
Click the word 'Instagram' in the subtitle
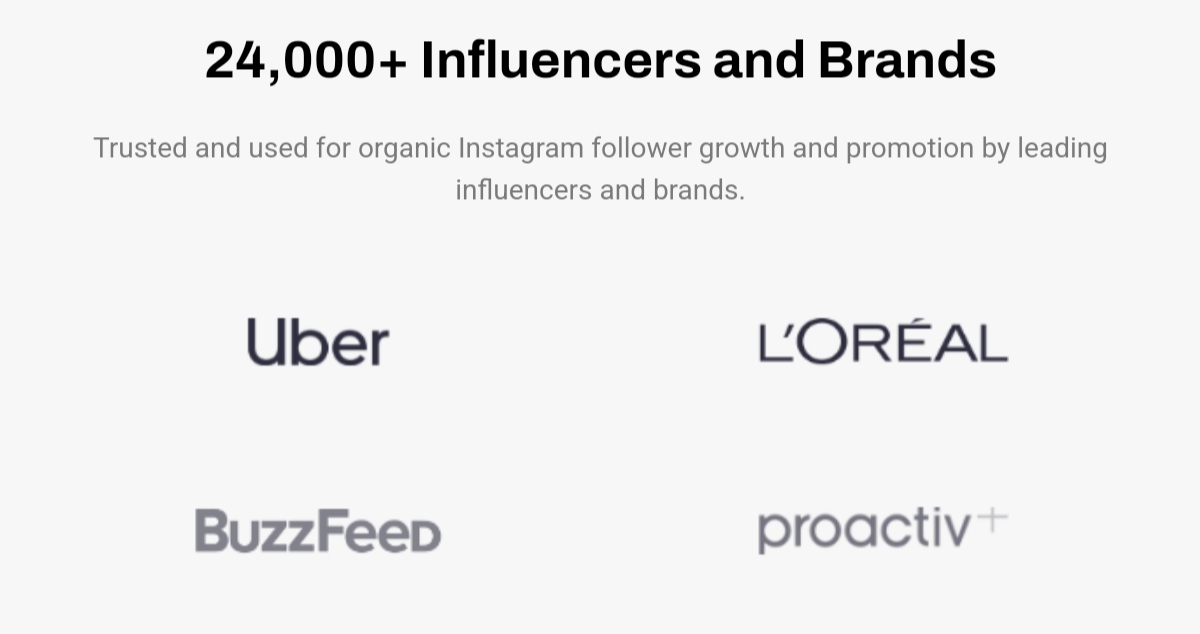[x=521, y=148]
